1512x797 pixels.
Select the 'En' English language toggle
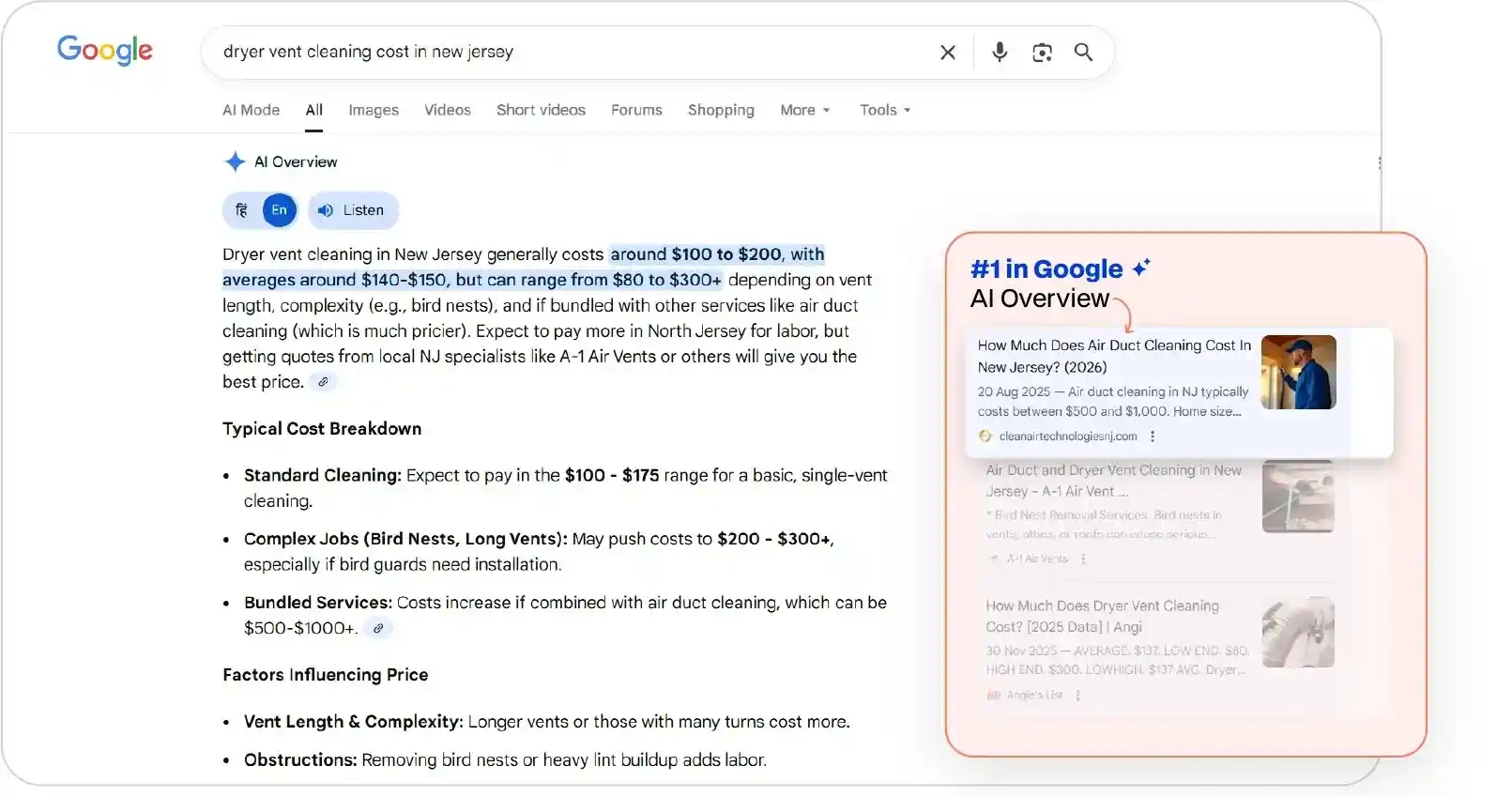(x=279, y=210)
